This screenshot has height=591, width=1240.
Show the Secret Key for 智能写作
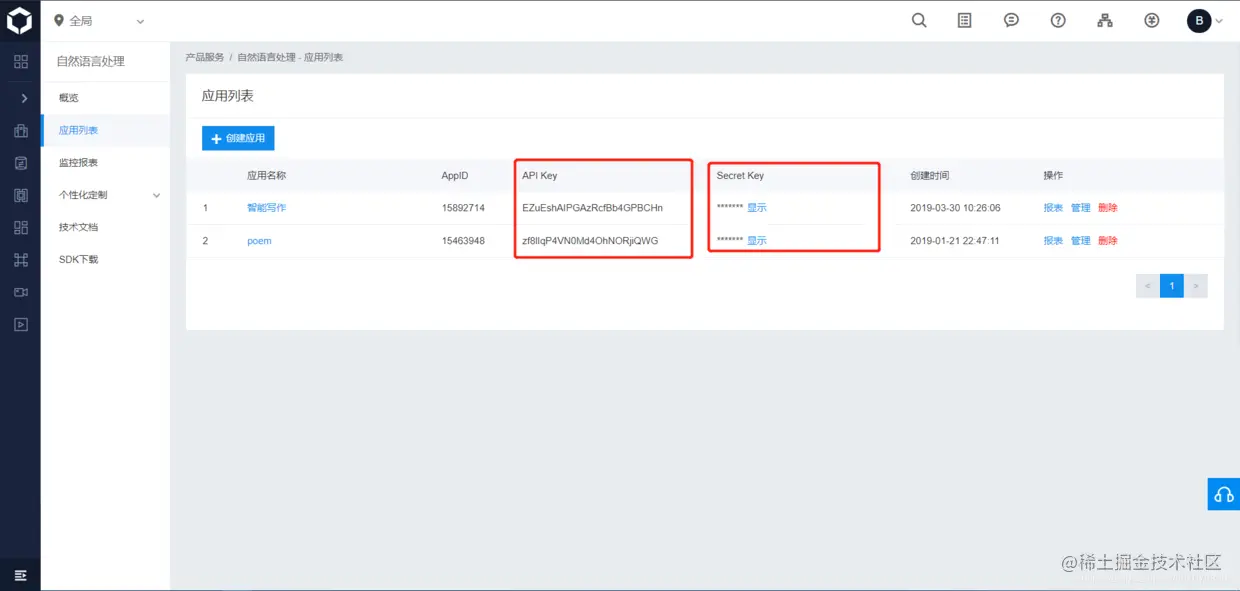757,208
